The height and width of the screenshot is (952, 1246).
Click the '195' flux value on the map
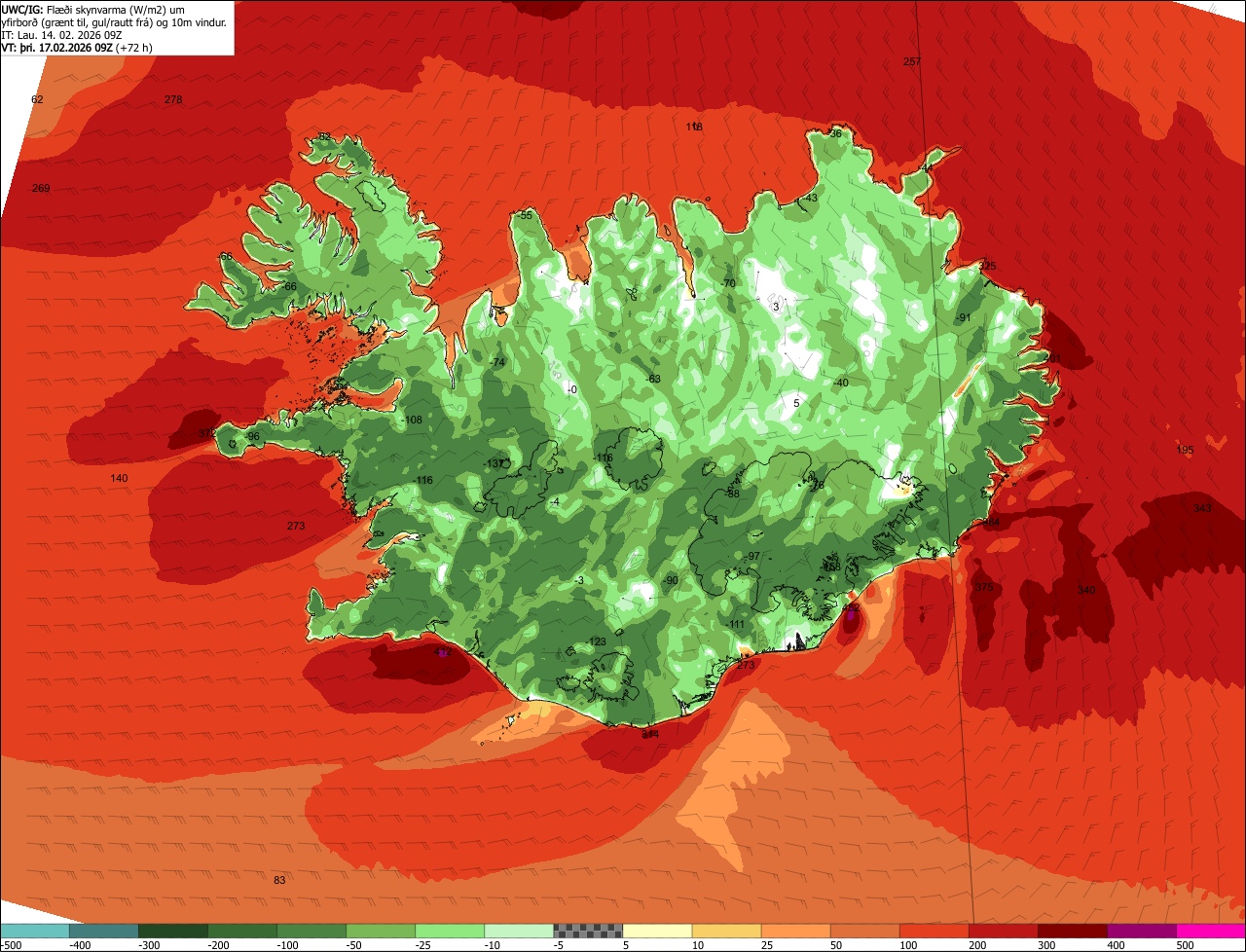tap(1185, 450)
